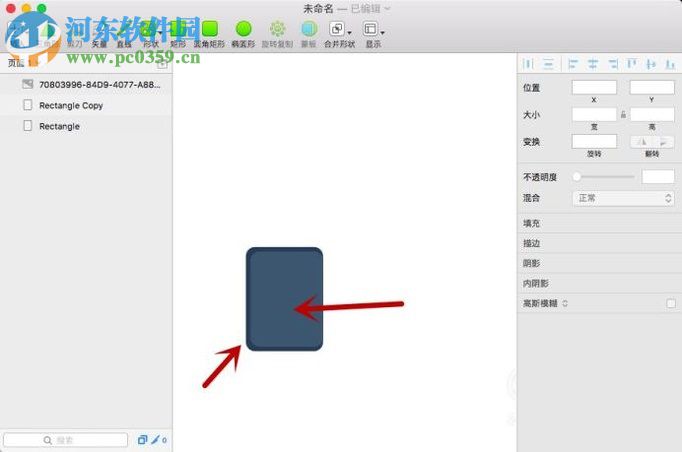Viewport: 682px width, 452px height.
Task: Select the Rectangle layer in list
Action: (86, 126)
